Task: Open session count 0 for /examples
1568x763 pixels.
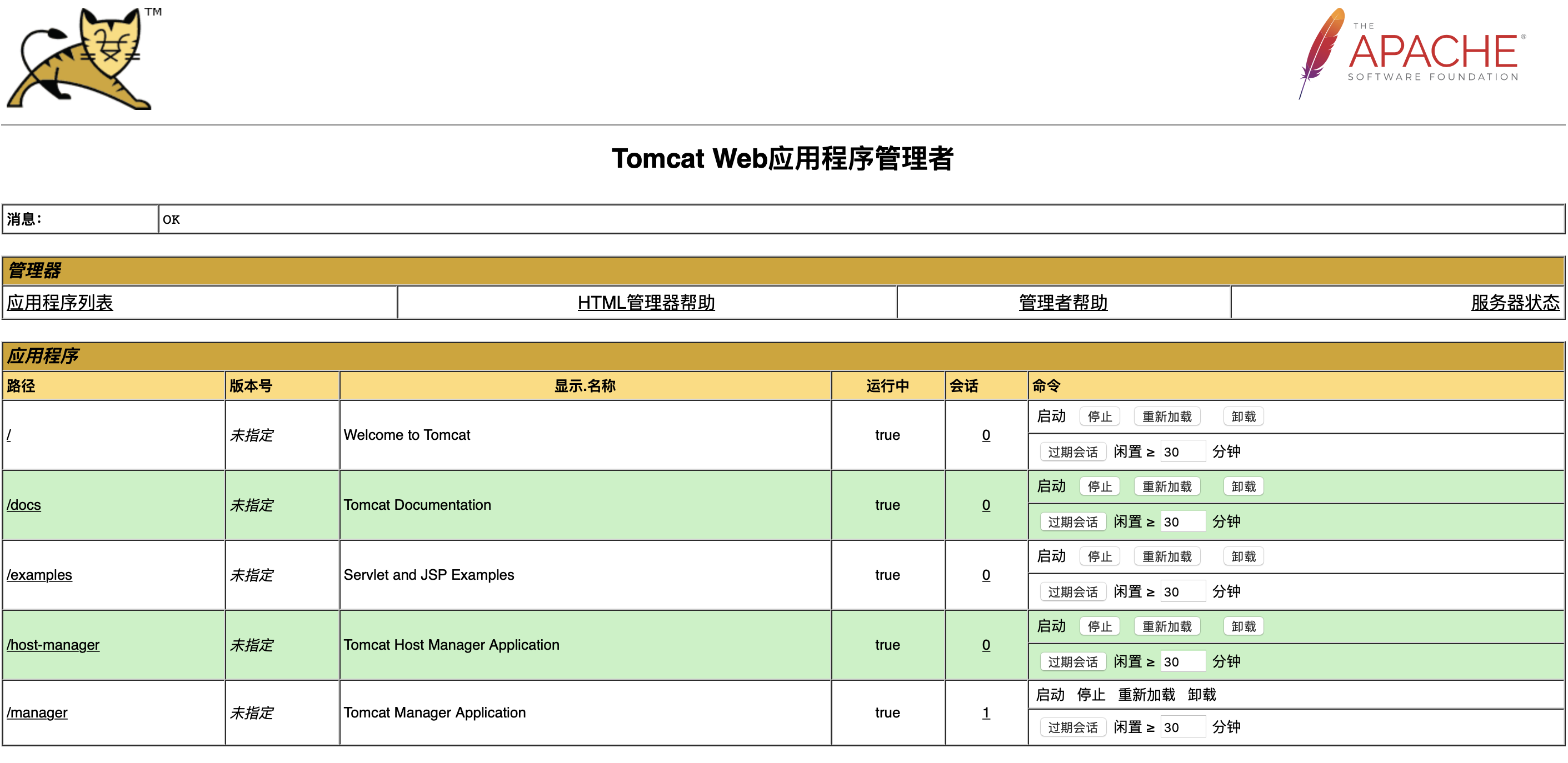Action: point(986,575)
